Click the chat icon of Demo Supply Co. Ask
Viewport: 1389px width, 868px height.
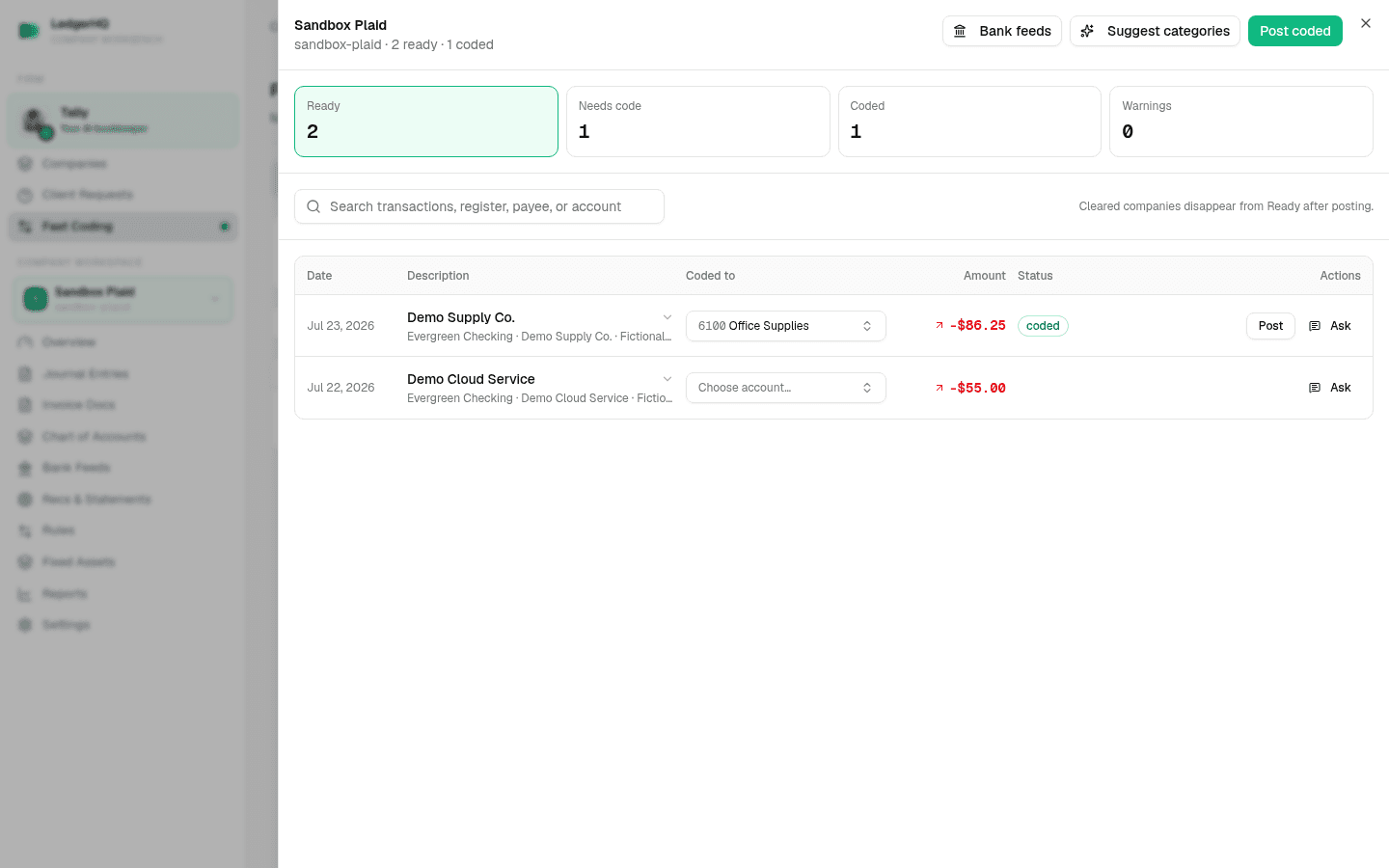(x=1315, y=326)
